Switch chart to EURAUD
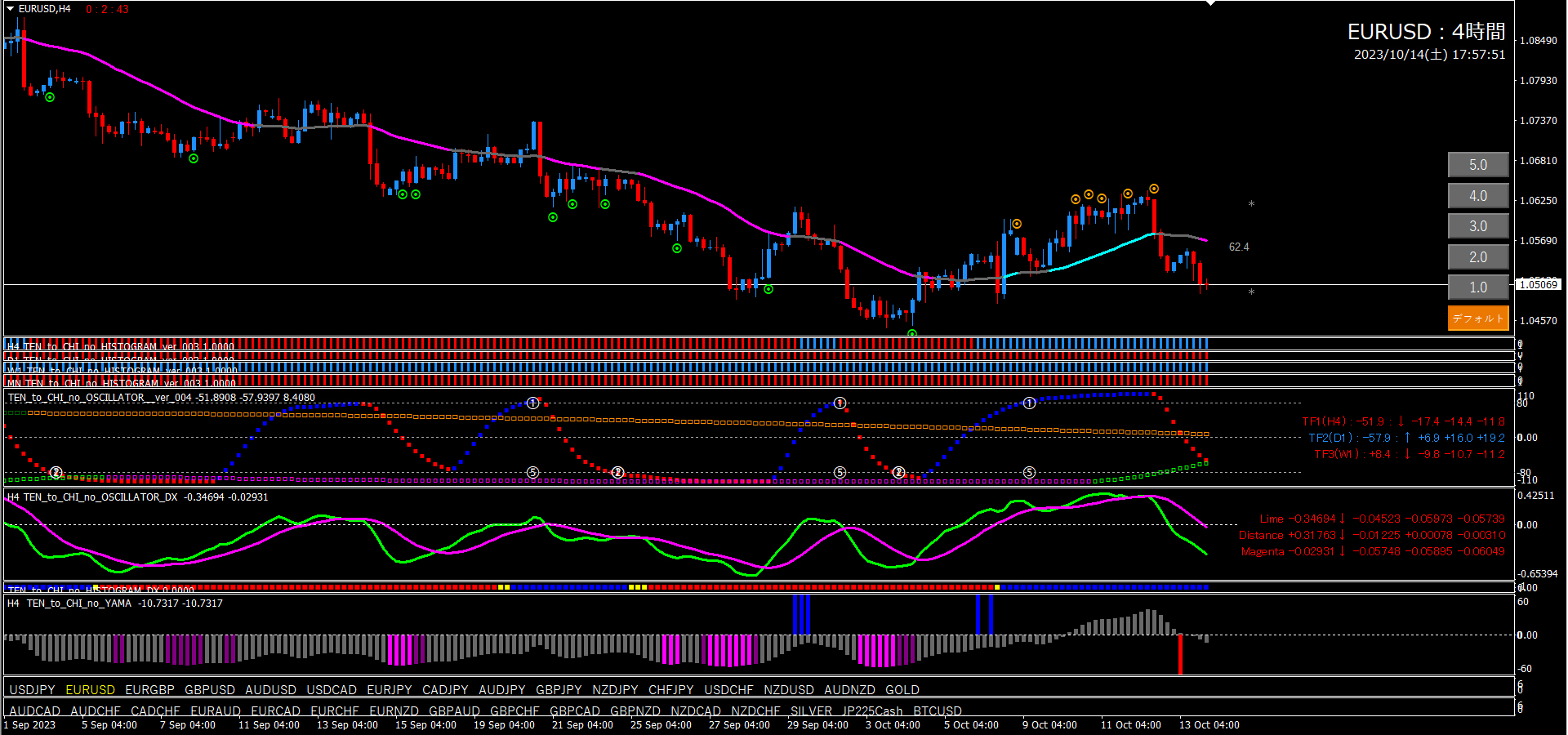 click(x=216, y=711)
